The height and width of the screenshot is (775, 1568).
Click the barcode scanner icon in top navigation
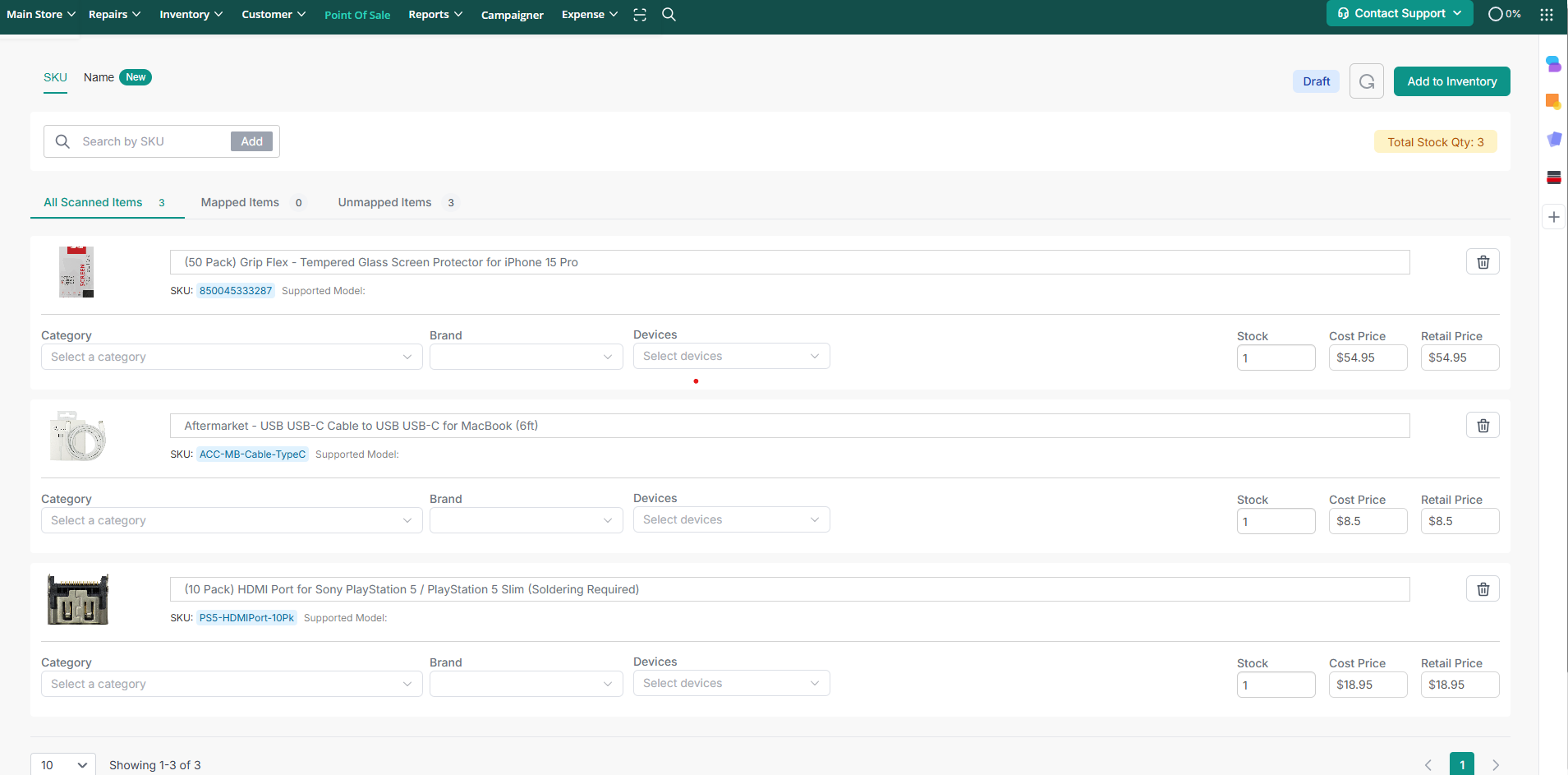click(640, 15)
